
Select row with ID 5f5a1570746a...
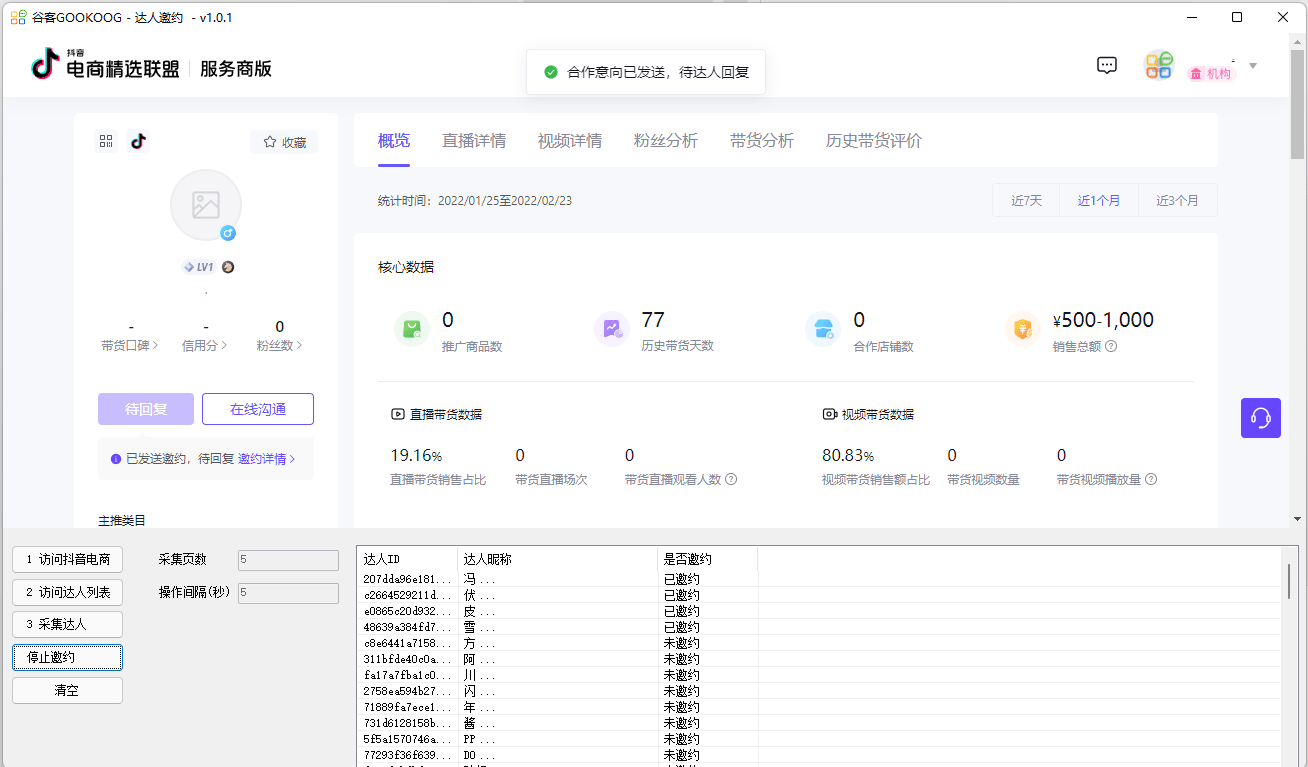[x=820, y=739]
